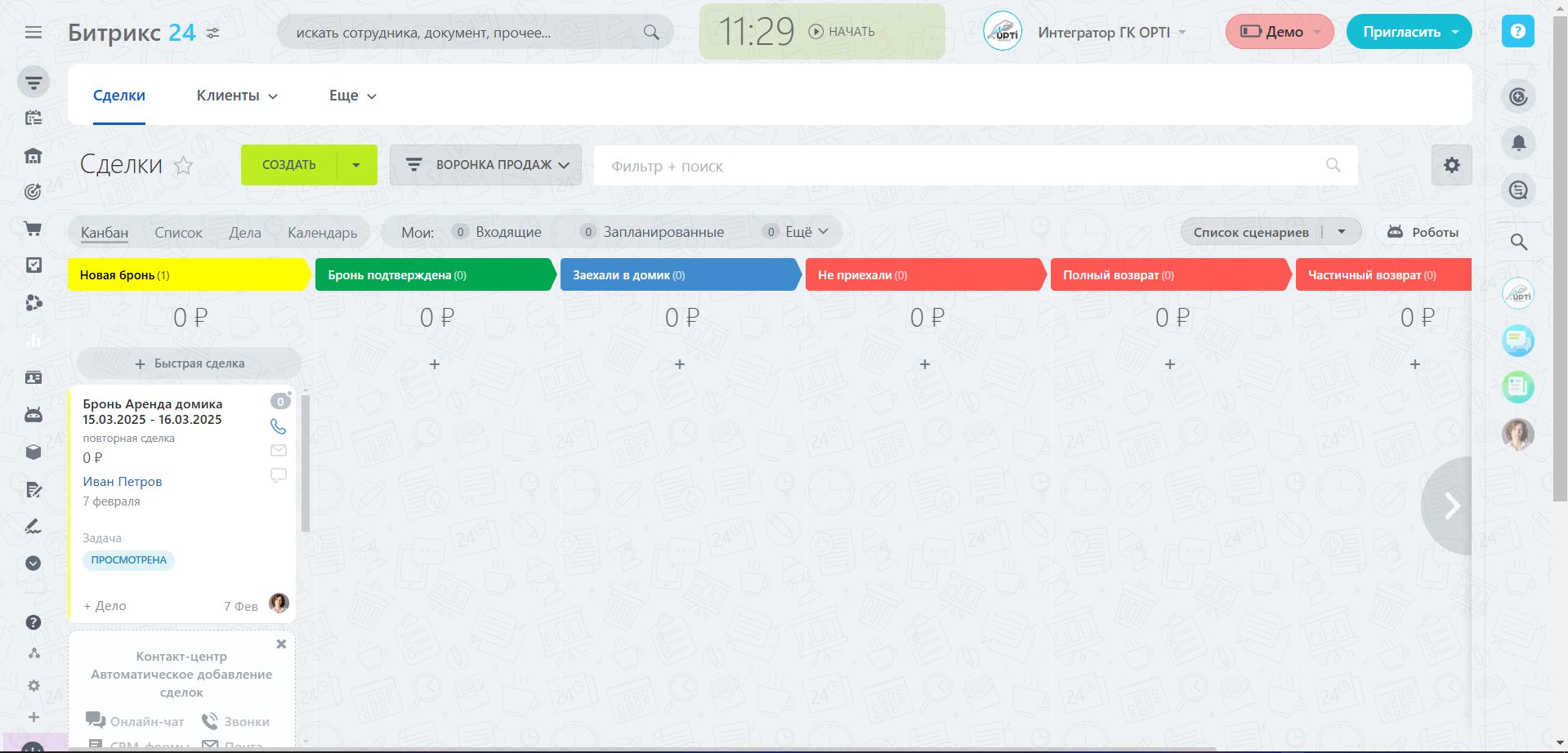The image size is (1568, 753).
Task: Open the three-circles sidebar icon
Action: click(34, 303)
